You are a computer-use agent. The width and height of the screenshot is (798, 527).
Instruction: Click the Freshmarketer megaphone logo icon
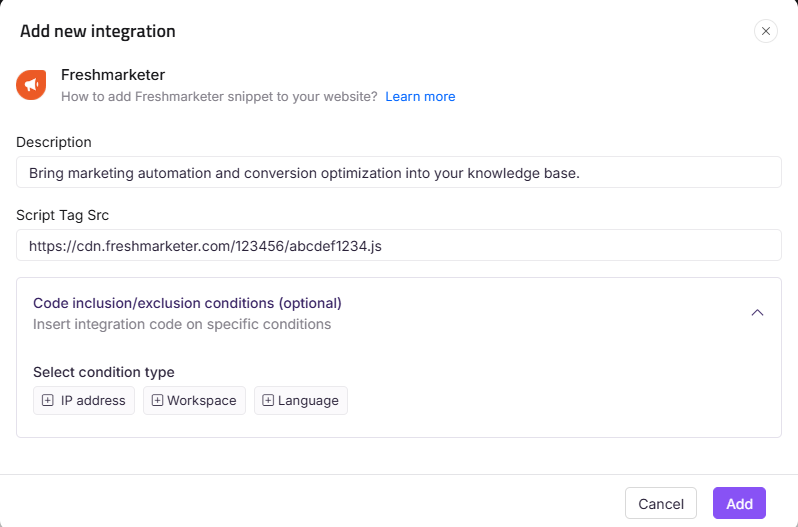tap(31, 85)
